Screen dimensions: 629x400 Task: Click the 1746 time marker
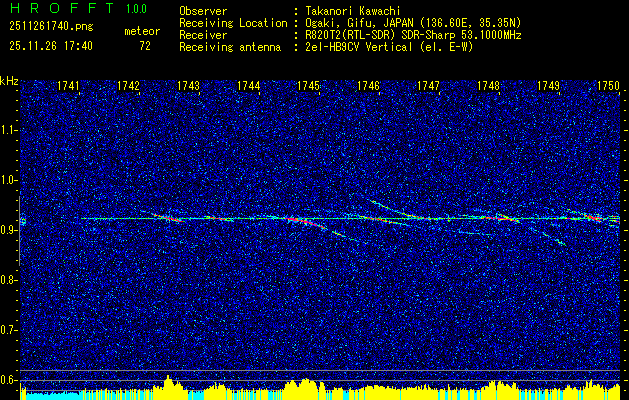(x=368, y=86)
